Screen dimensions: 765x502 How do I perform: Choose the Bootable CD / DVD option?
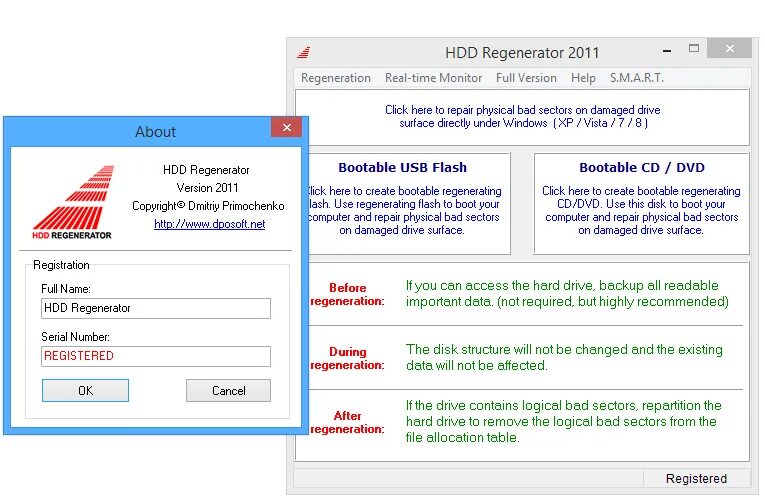tap(642, 203)
